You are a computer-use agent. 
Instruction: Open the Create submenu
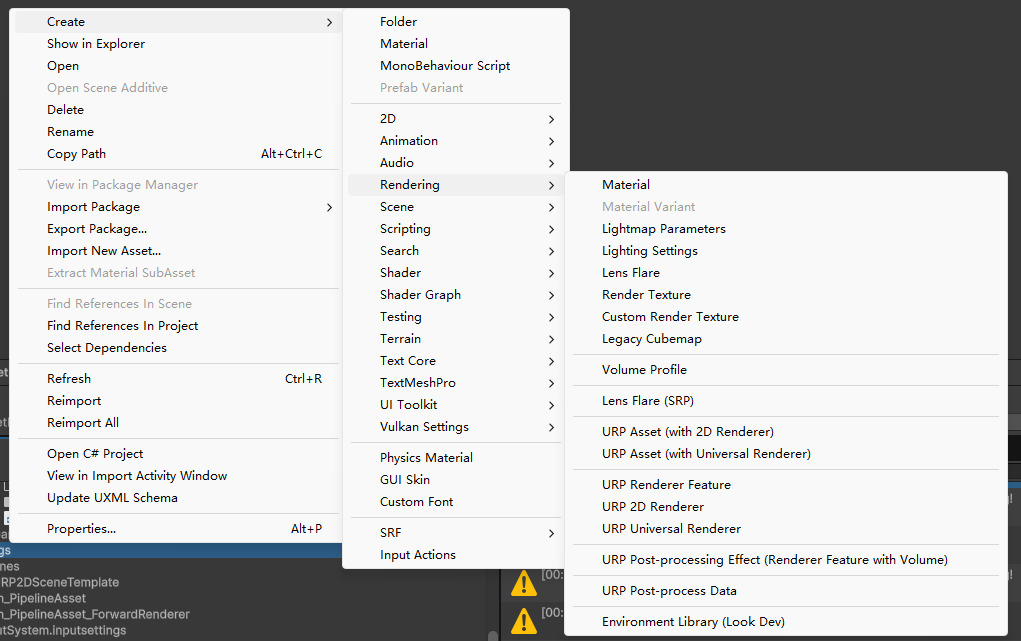177,21
